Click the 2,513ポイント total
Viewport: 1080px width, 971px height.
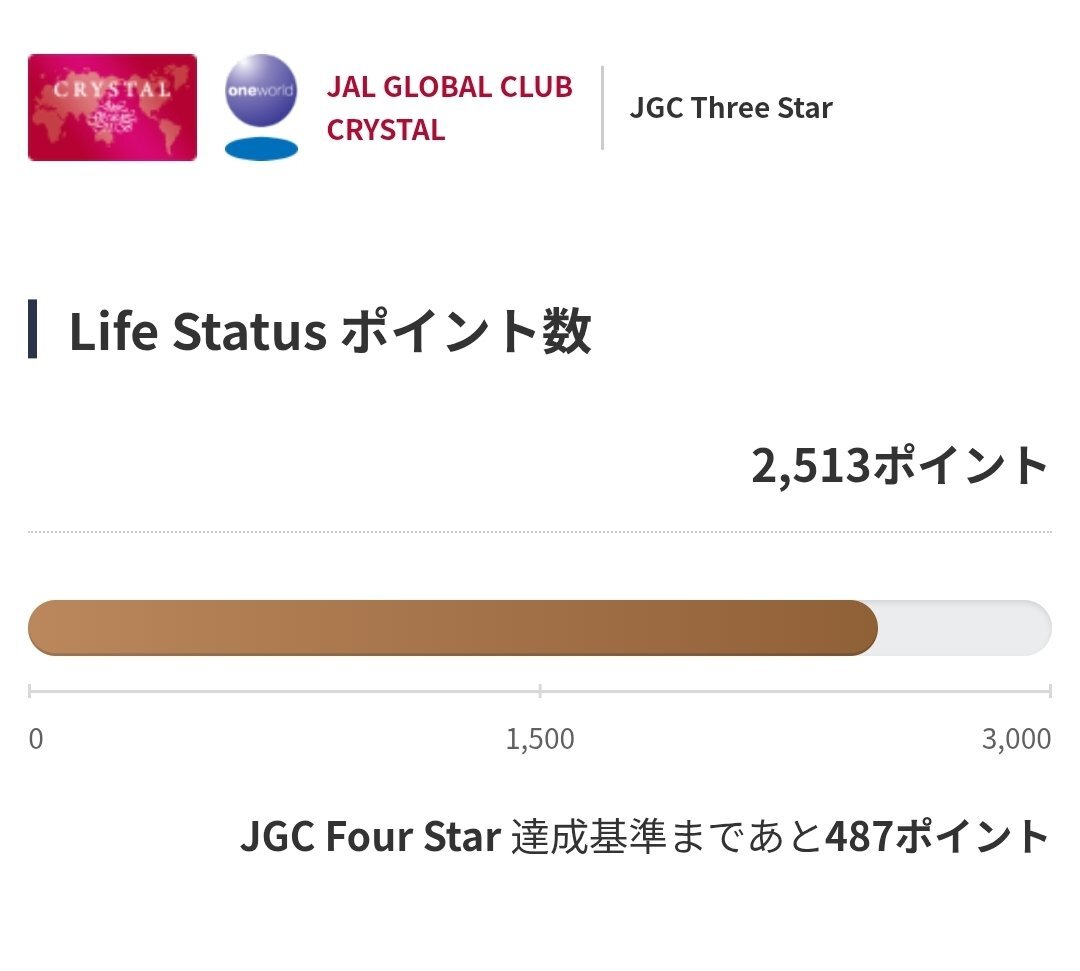(x=900, y=466)
